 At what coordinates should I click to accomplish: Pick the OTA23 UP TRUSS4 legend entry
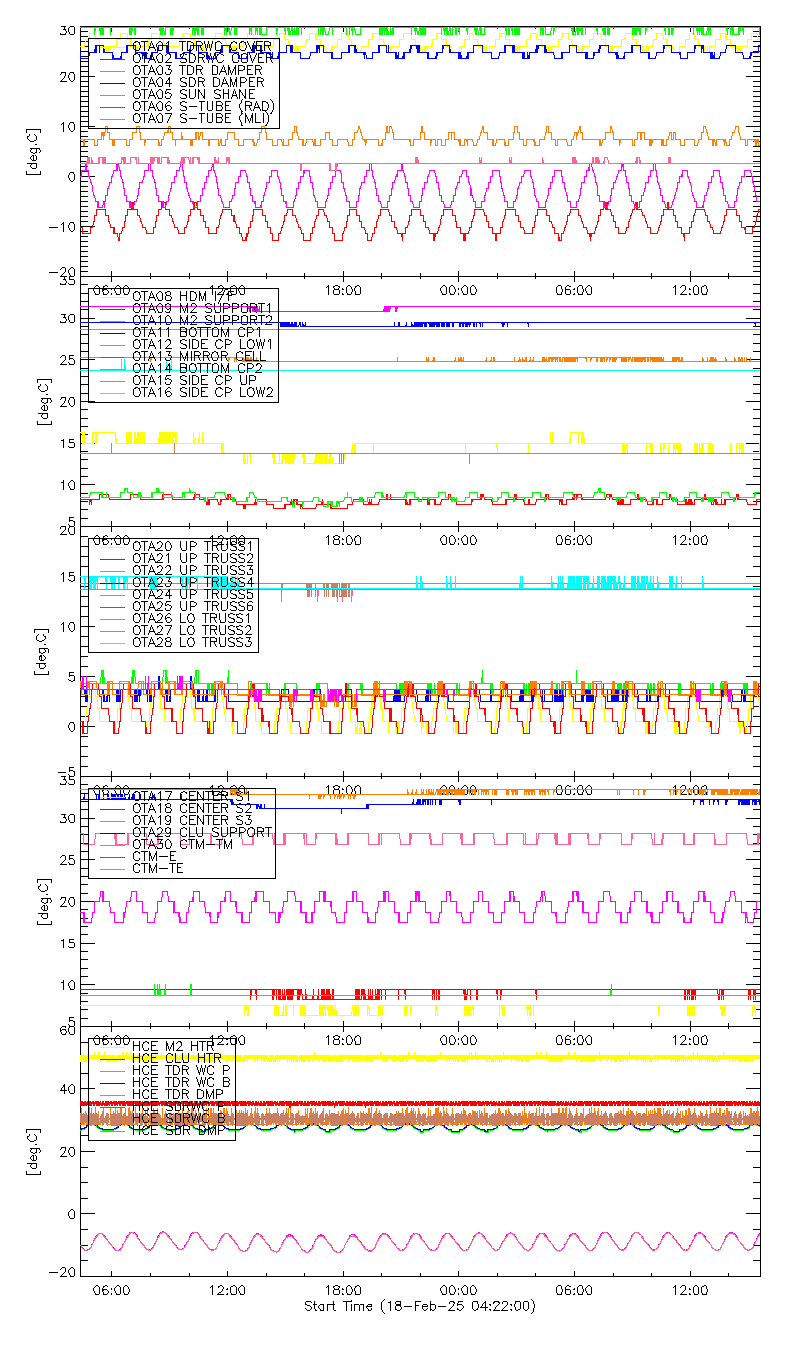tap(193, 582)
